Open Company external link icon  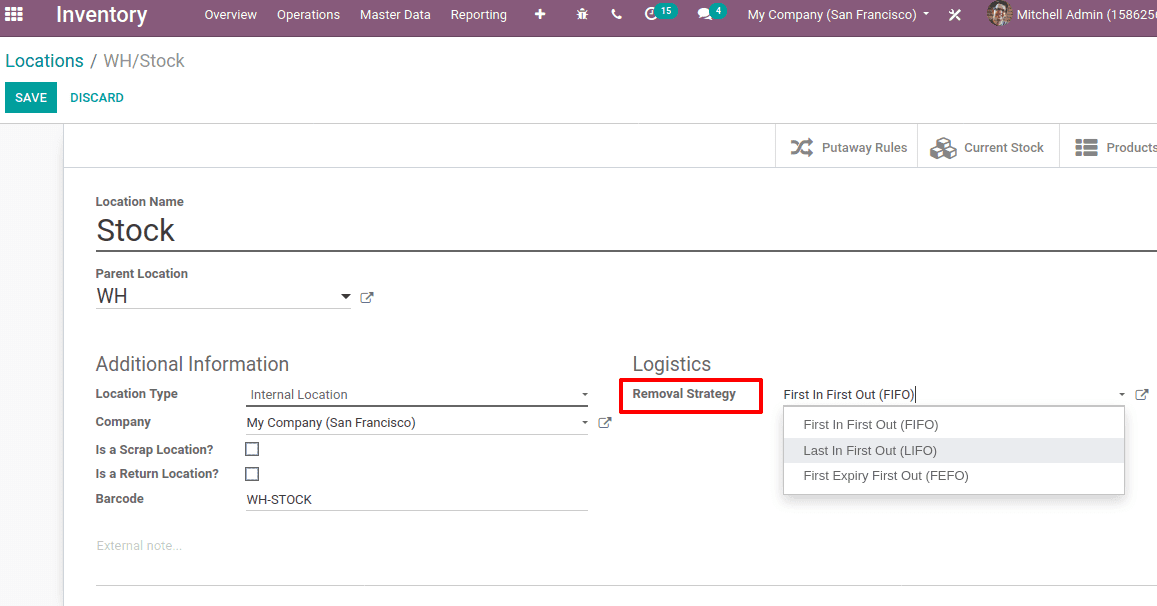pyautogui.click(x=604, y=423)
